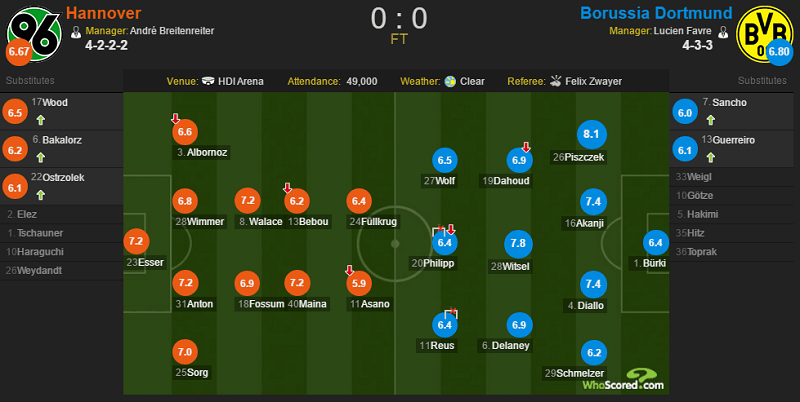Open the Borussia Dortmund team name link
This screenshot has width=800, height=402.
(x=656, y=13)
